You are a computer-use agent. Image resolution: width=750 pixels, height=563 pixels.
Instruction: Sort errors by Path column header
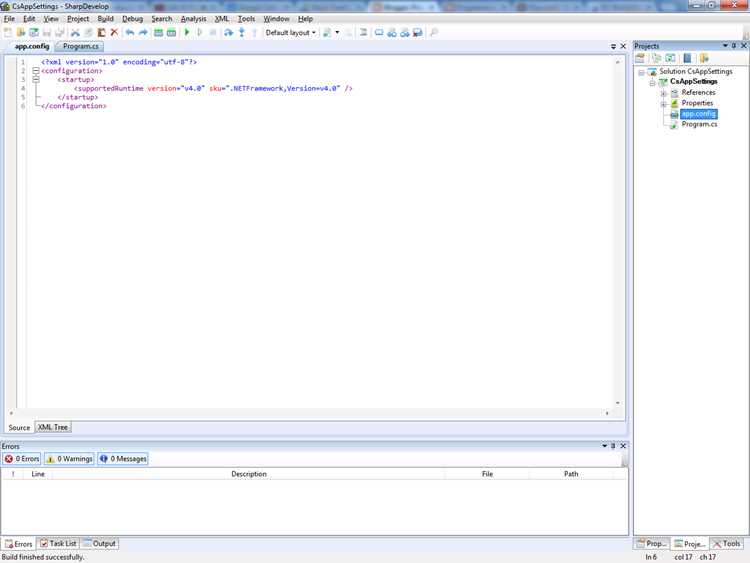(571, 474)
